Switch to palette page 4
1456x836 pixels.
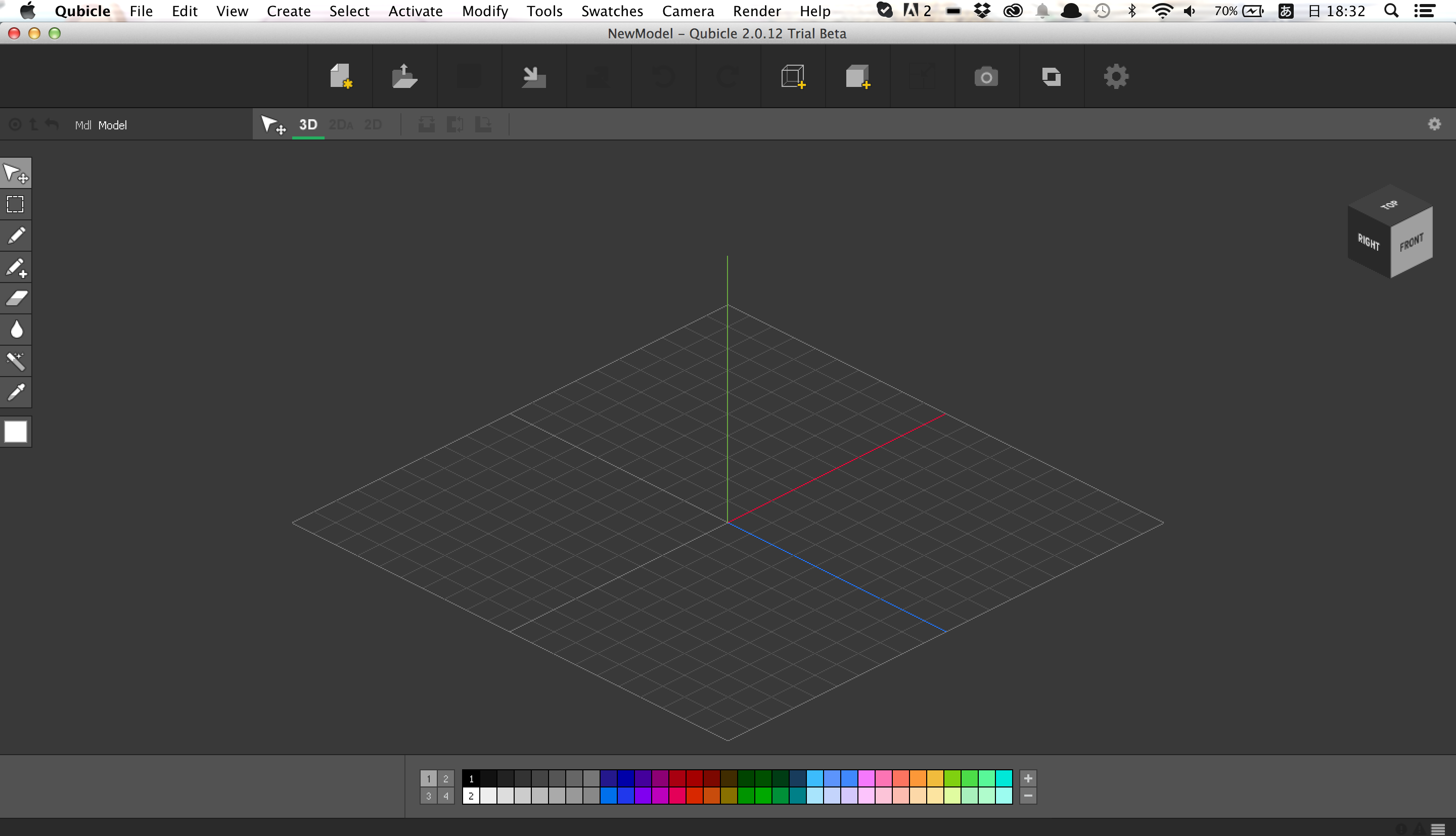coord(445,796)
